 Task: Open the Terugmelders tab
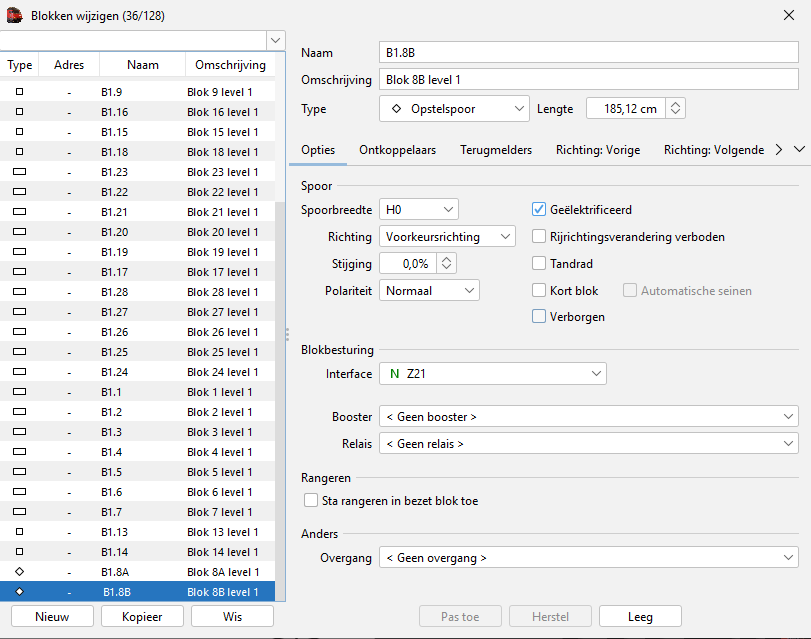[x=496, y=150]
